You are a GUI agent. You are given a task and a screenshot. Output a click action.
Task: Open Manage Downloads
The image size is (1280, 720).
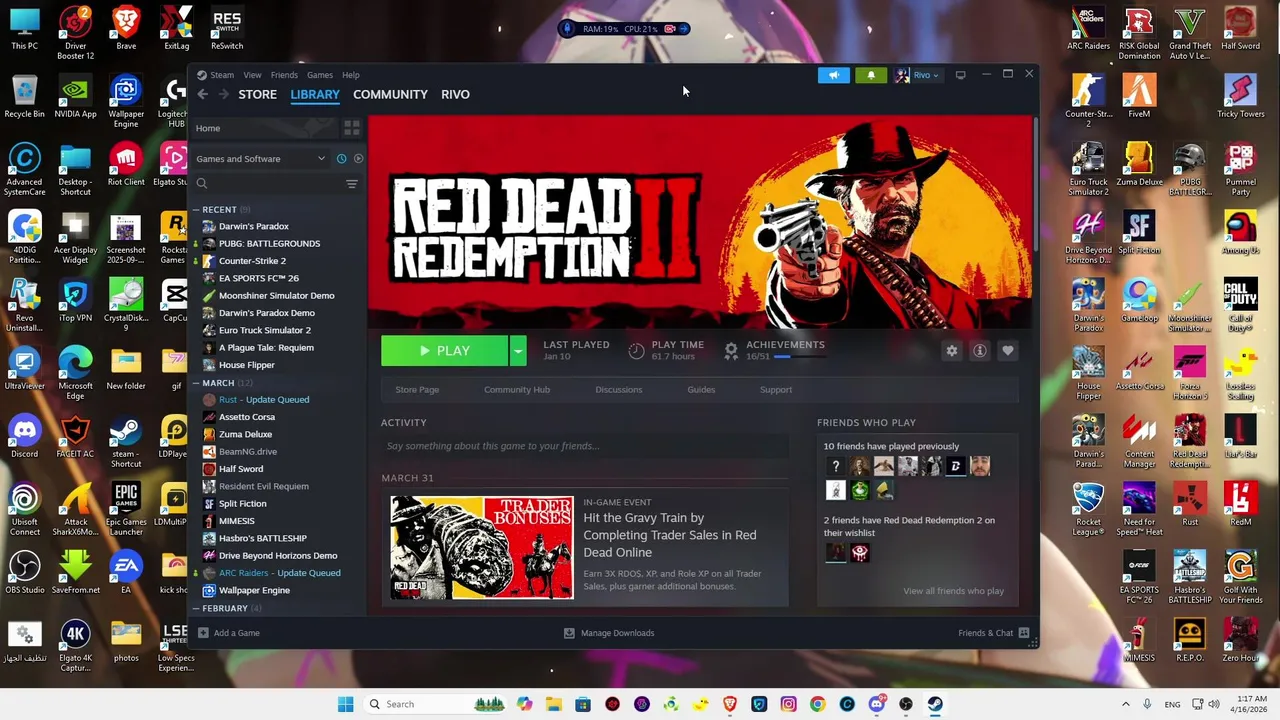[609, 633]
